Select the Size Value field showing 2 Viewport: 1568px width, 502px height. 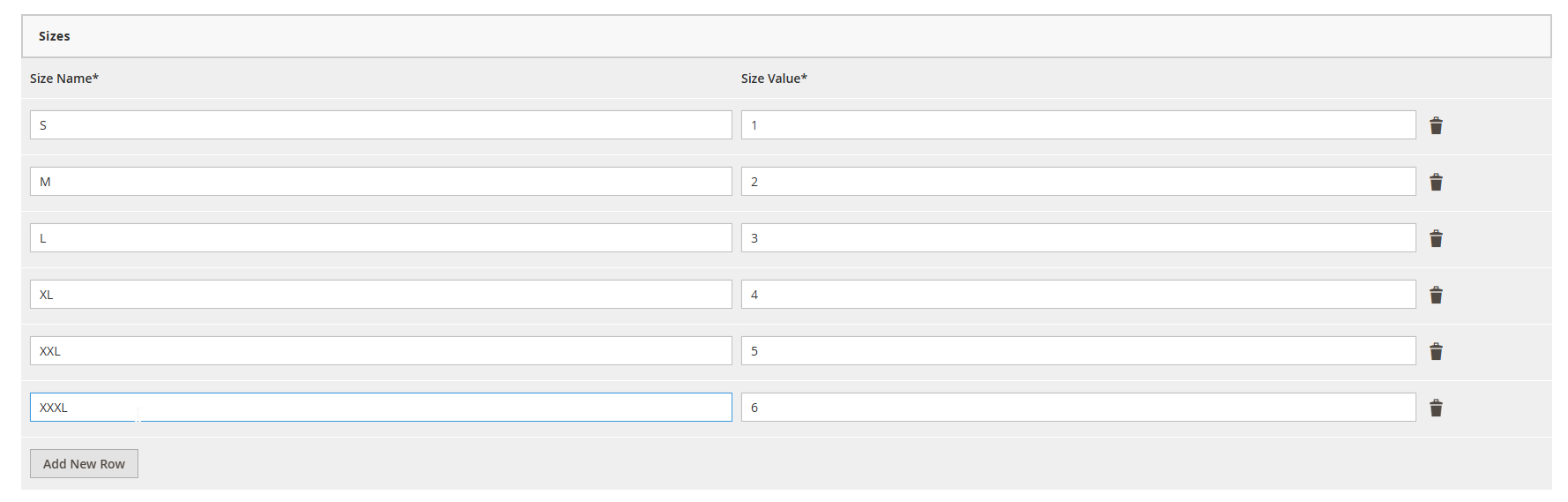1078,182
